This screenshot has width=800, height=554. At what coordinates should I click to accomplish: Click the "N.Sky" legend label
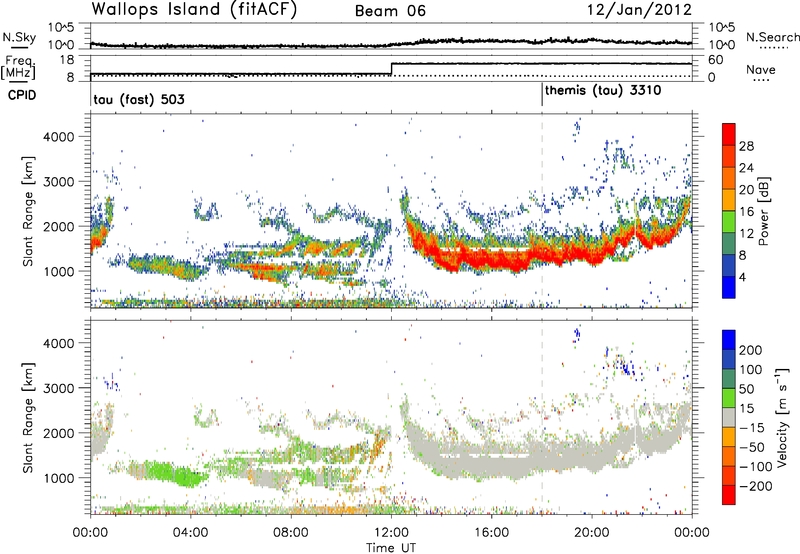[x=19, y=37]
